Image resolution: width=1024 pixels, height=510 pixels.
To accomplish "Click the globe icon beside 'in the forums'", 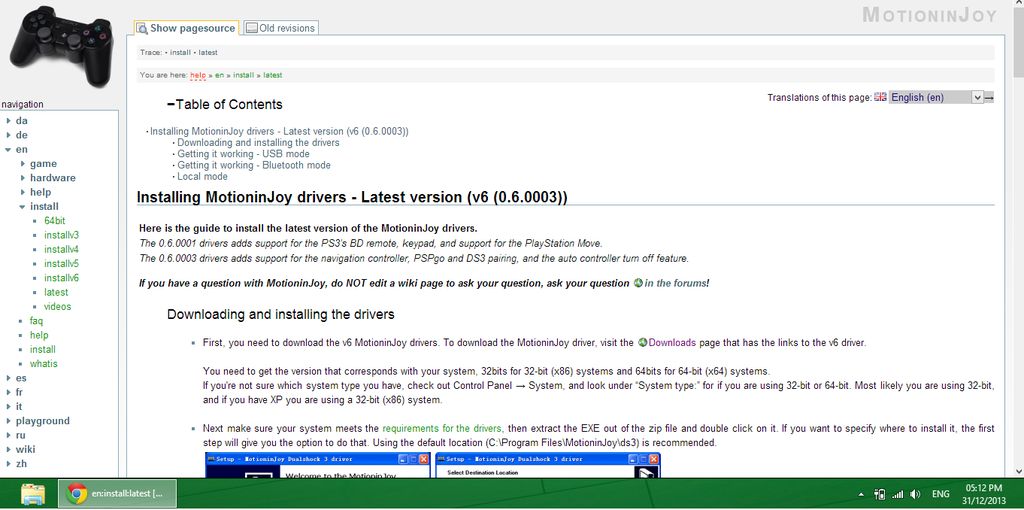I will click(x=638, y=283).
